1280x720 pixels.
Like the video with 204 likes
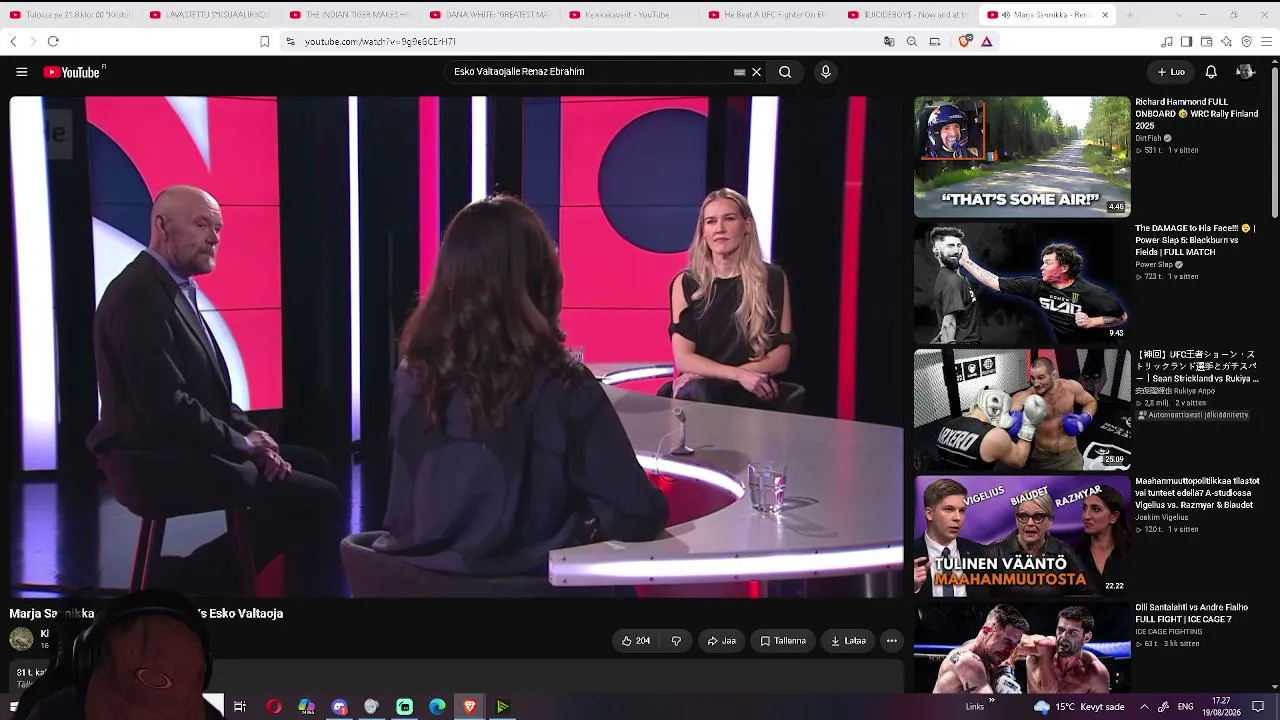pyautogui.click(x=636, y=641)
